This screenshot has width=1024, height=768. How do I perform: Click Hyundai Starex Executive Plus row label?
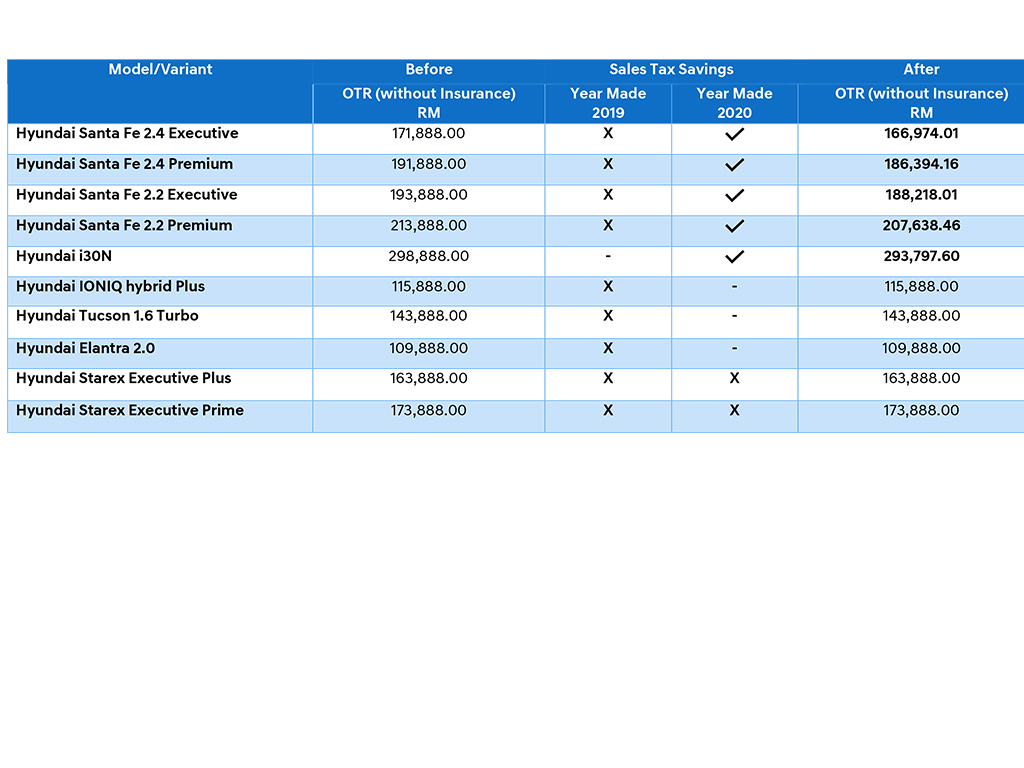[123, 378]
